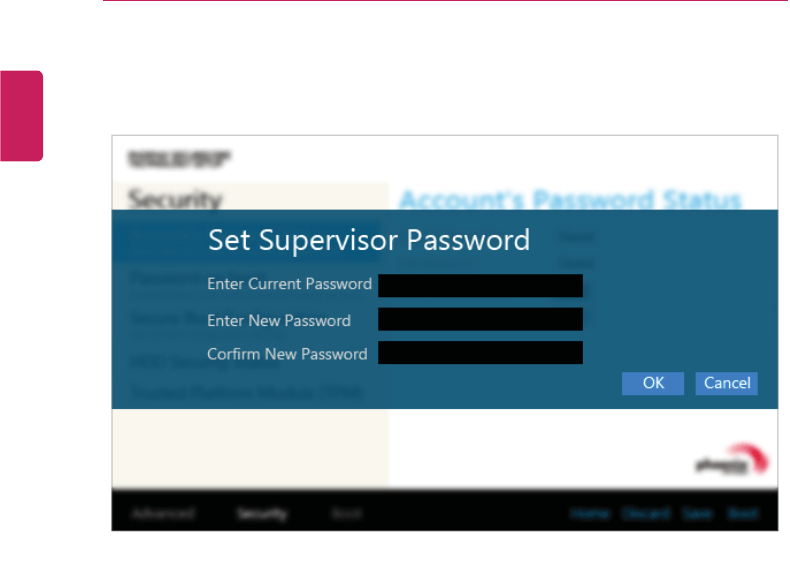Click the rightmost footer link after Save
790x567 pixels.
click(743, 514)
